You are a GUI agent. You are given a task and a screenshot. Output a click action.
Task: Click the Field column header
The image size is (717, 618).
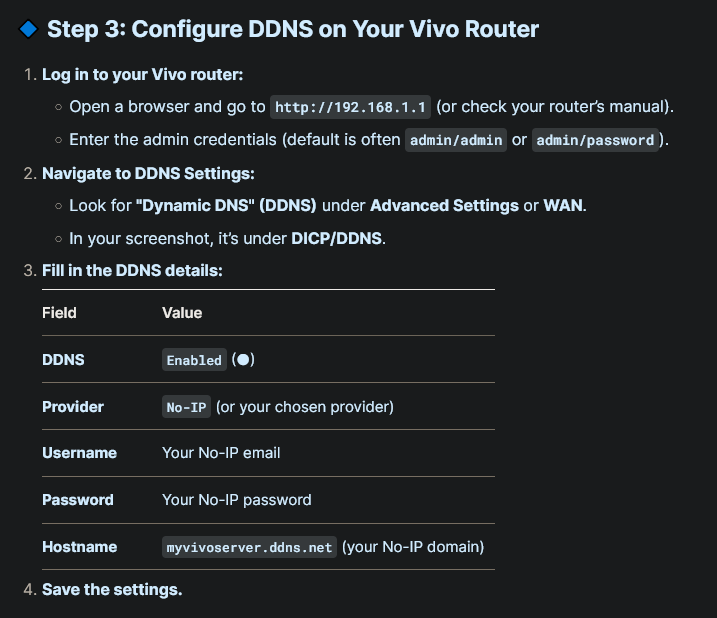tap(59, 313)
